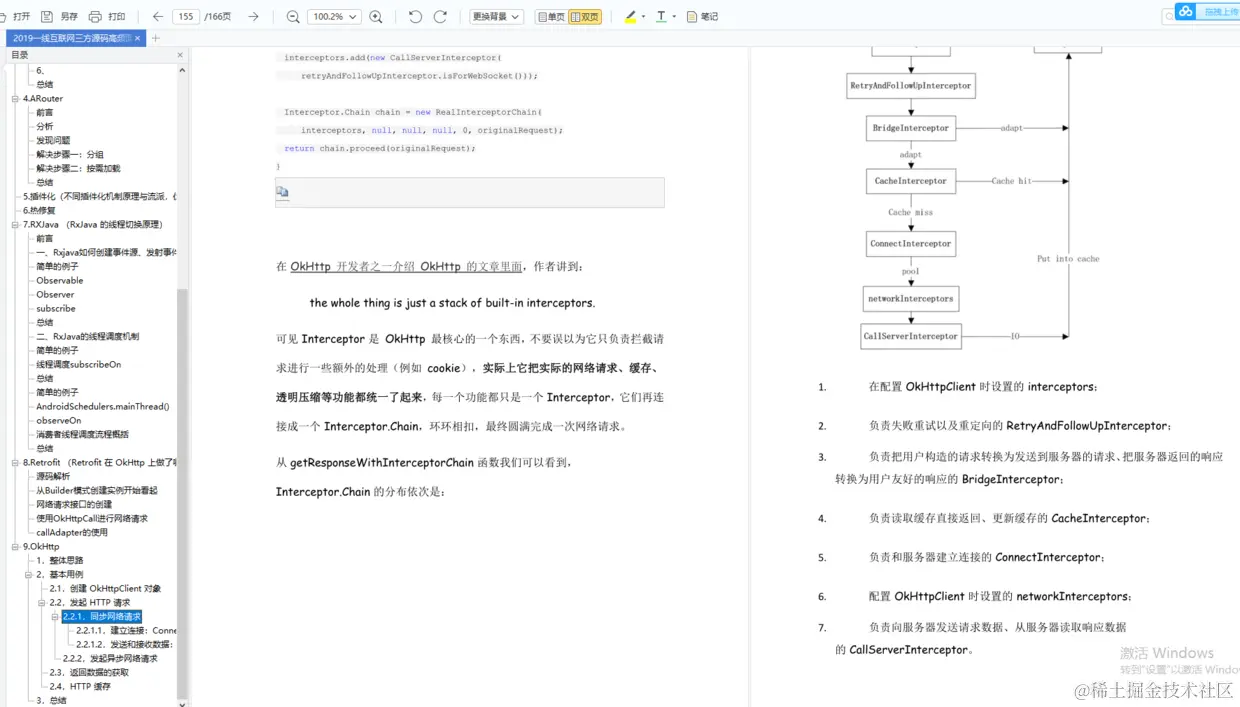This screenshot has width=1240, height=707.
Task: Click the 当地上传 upload button
Action: 1219,12
